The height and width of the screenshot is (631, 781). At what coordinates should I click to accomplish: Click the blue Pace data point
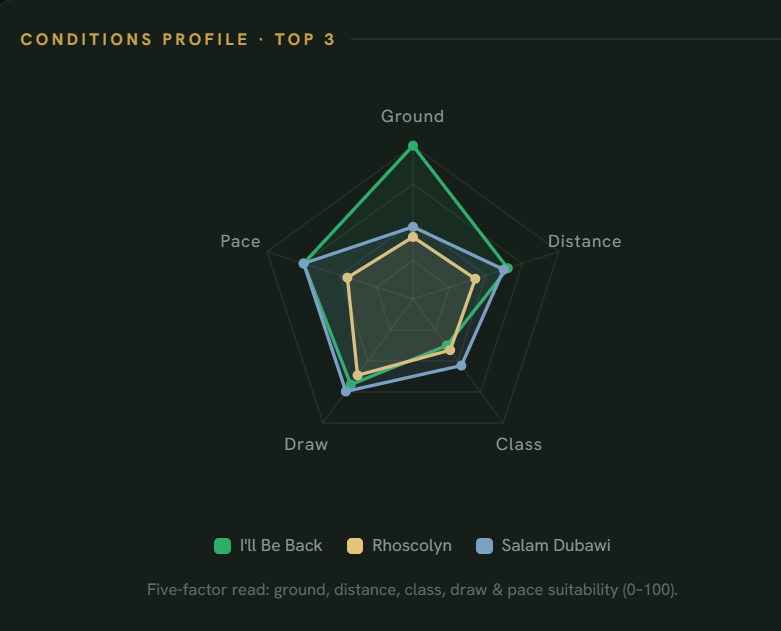pos(303,263)
